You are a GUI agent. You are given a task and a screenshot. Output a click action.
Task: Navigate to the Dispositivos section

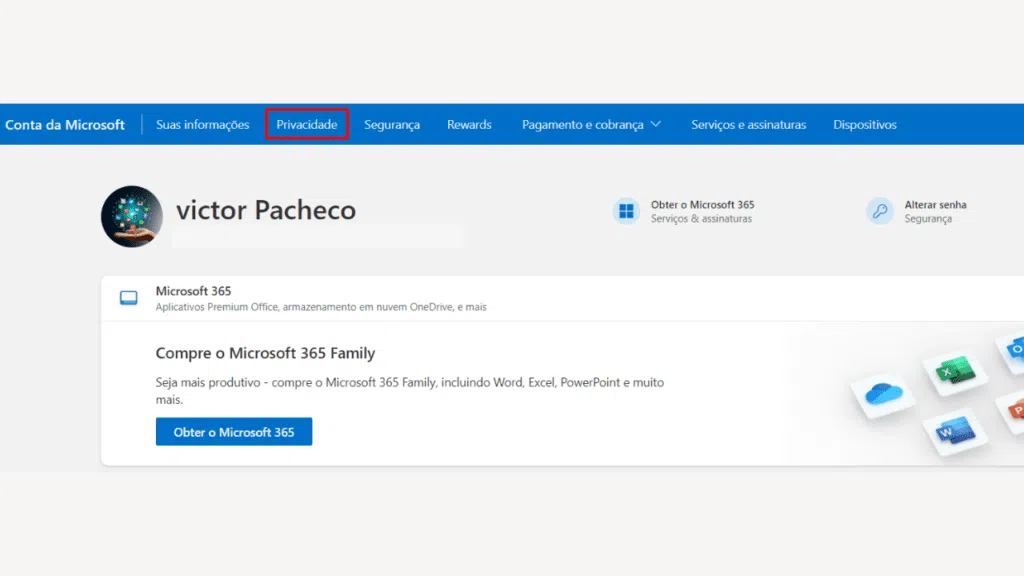click(864, 124)
